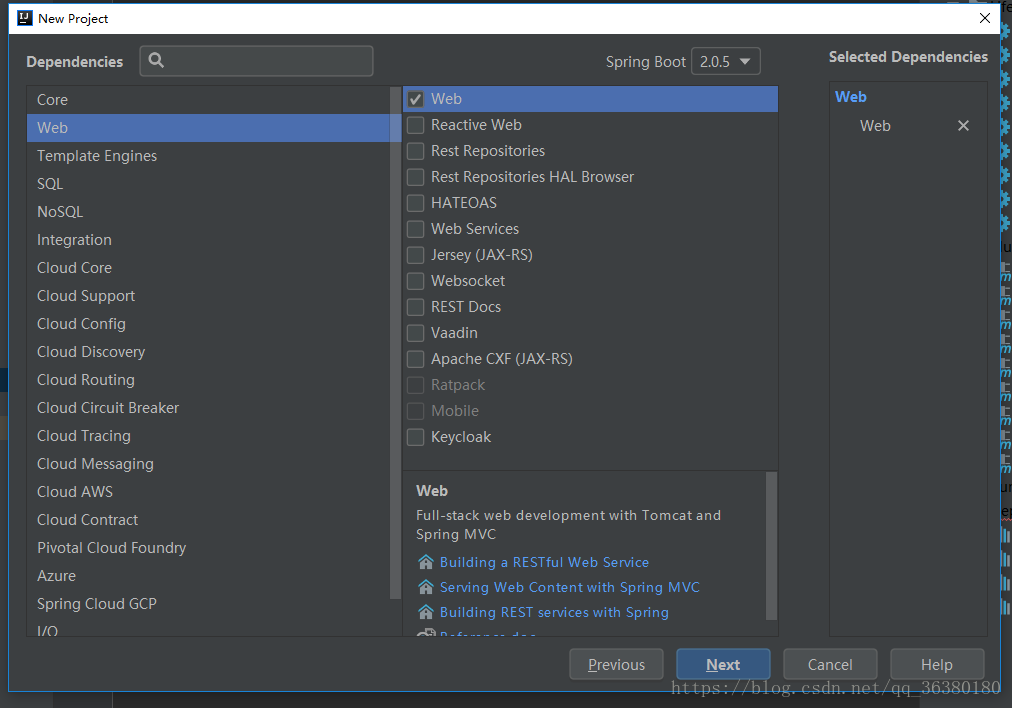Open Help for this dialog
Viewport: 1012px width, 708px height.
936,665
